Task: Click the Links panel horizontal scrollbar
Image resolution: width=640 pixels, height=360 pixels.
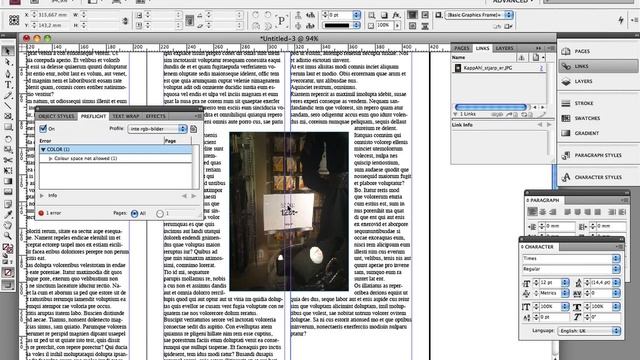Action: 491,107
